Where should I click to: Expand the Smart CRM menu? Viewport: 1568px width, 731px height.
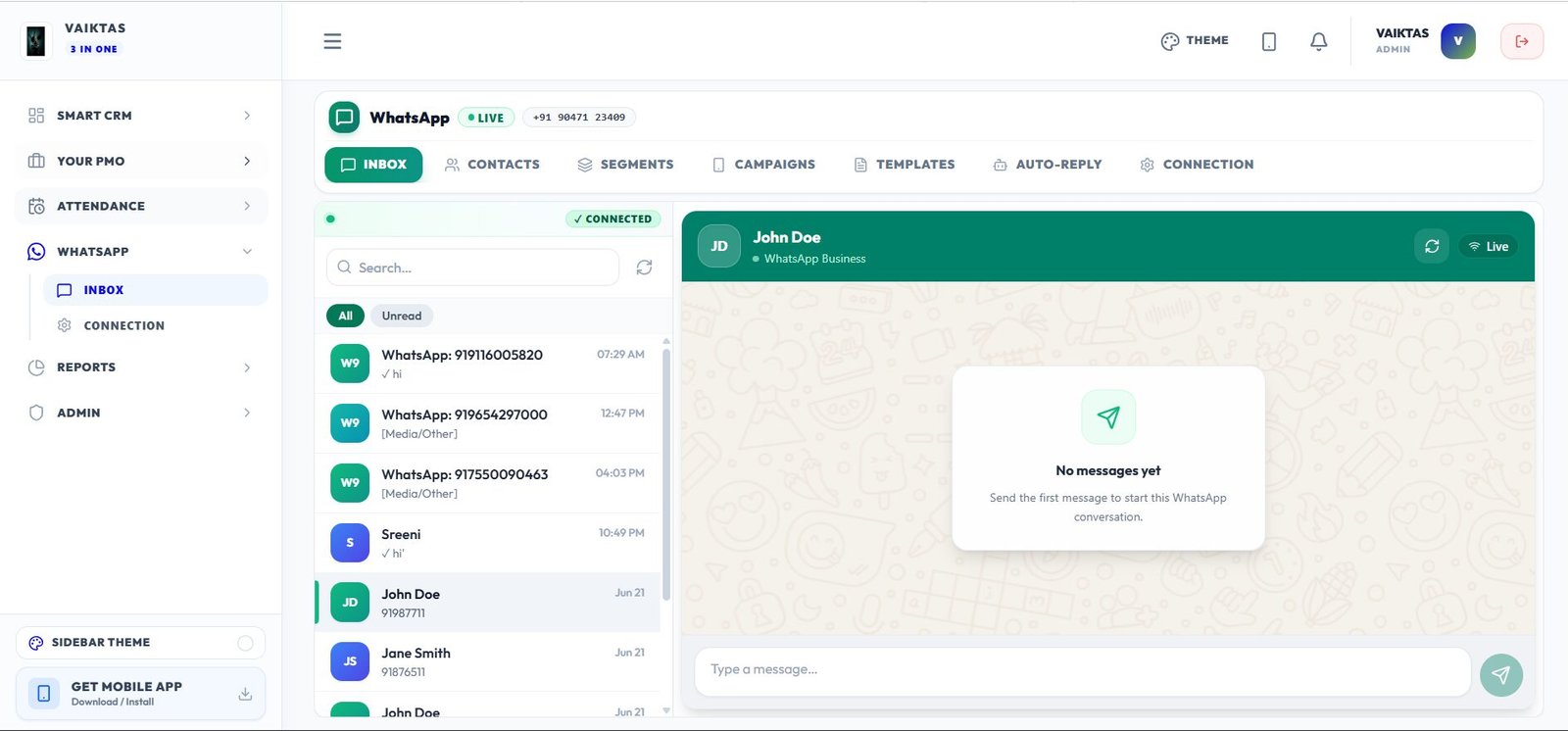point(140,116)
